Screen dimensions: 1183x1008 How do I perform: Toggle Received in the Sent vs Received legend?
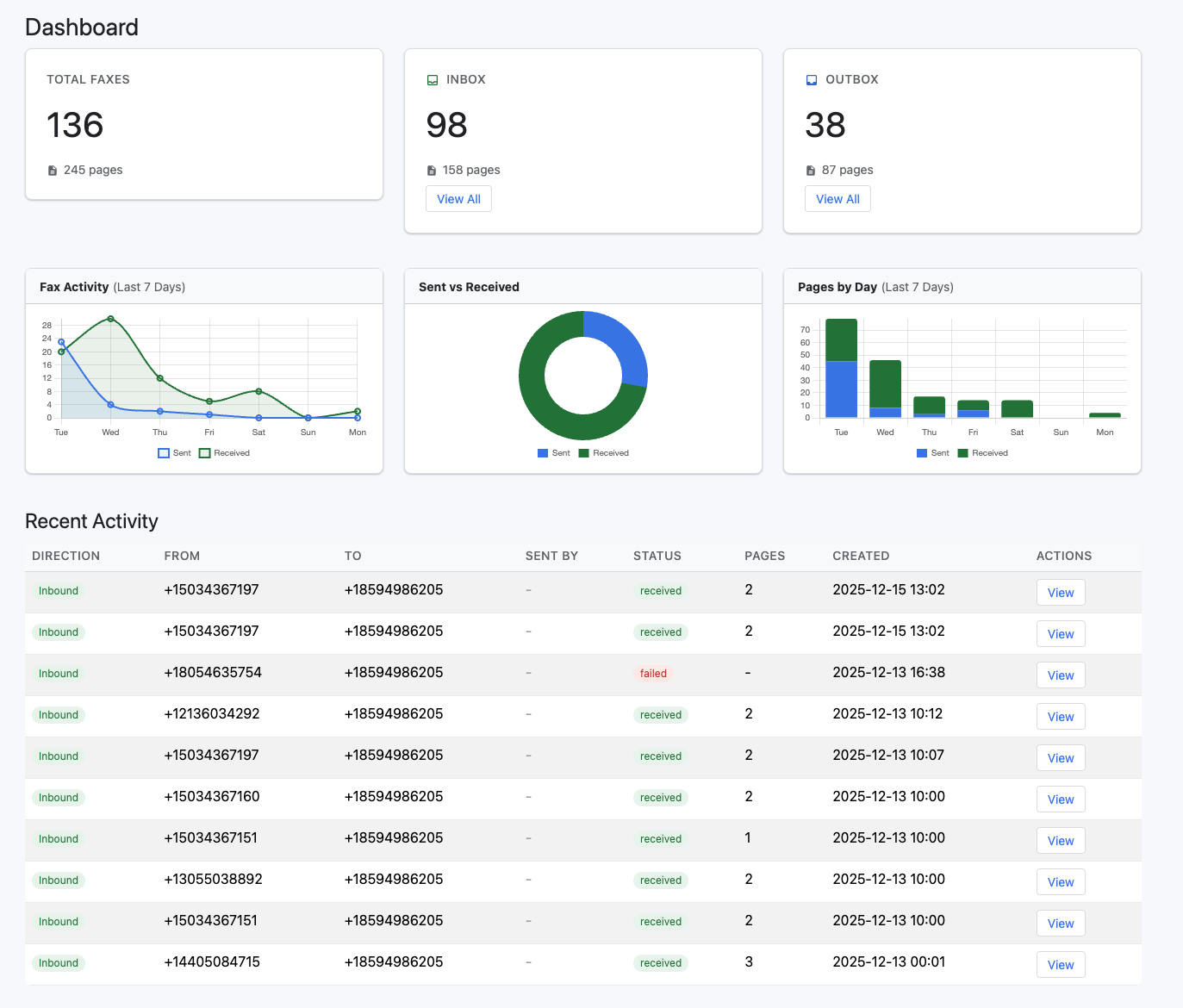pos(603,452)
